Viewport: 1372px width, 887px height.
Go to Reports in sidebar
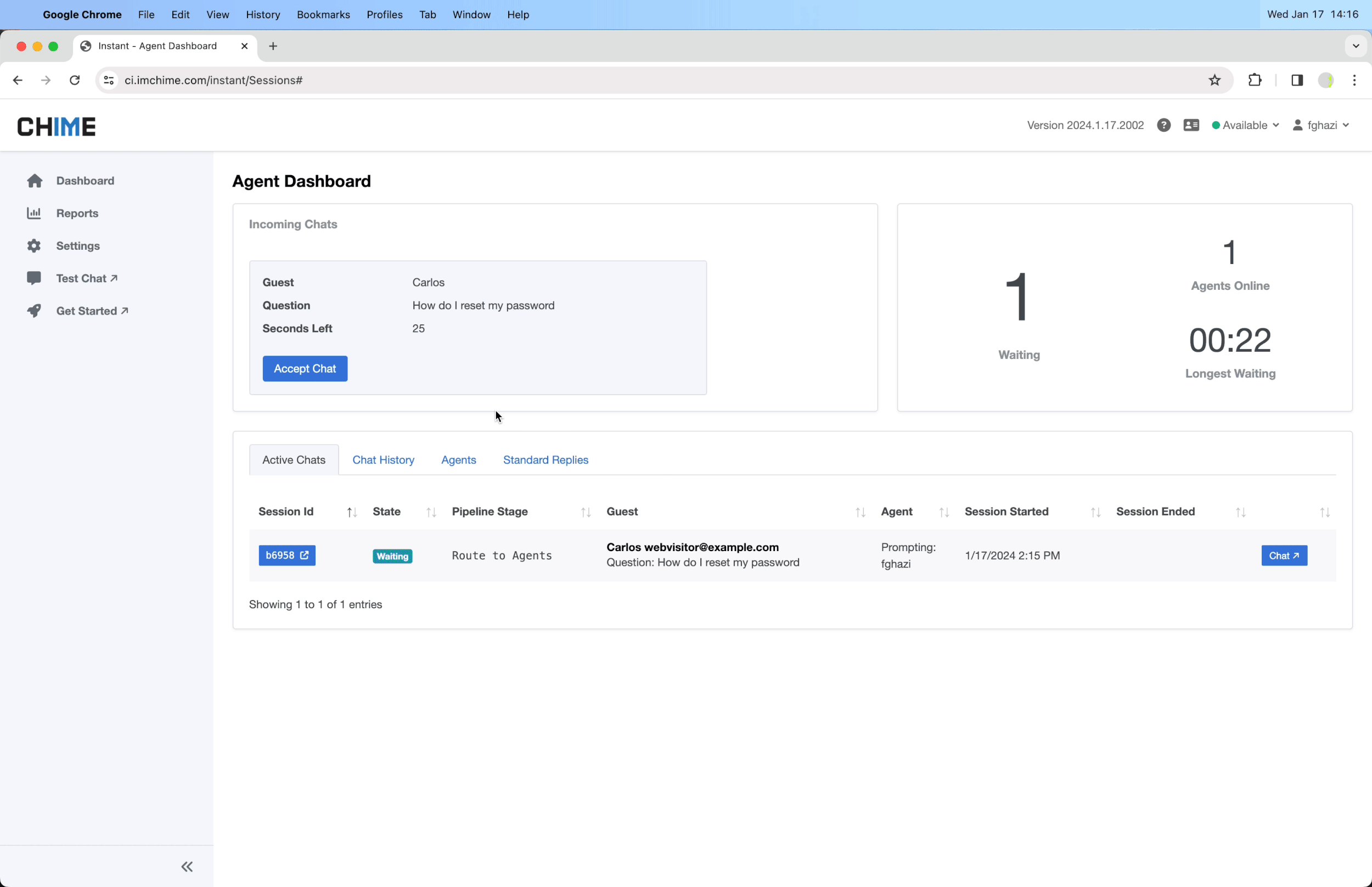point(77,213)
